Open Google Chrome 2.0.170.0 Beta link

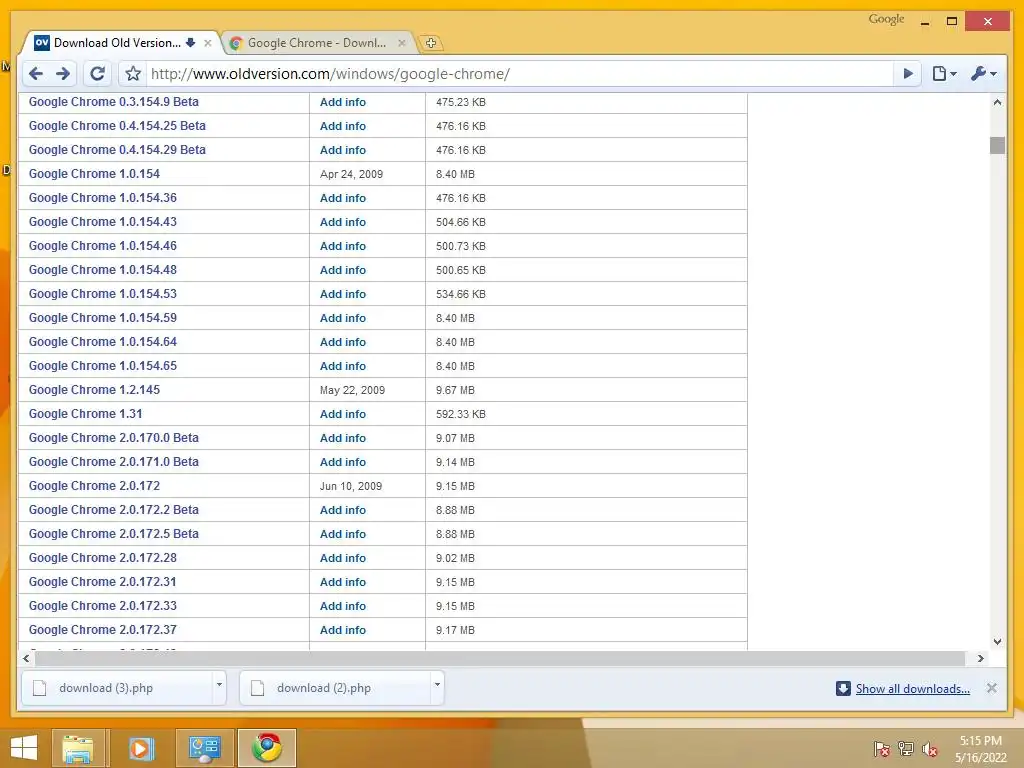pyautogui.click(x=114, y=438)
